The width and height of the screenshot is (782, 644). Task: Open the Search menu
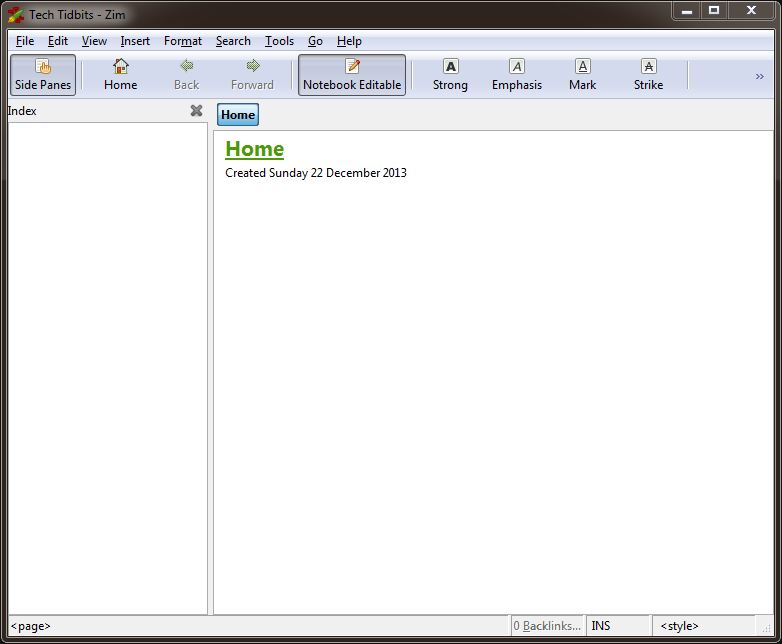(233, 41)
